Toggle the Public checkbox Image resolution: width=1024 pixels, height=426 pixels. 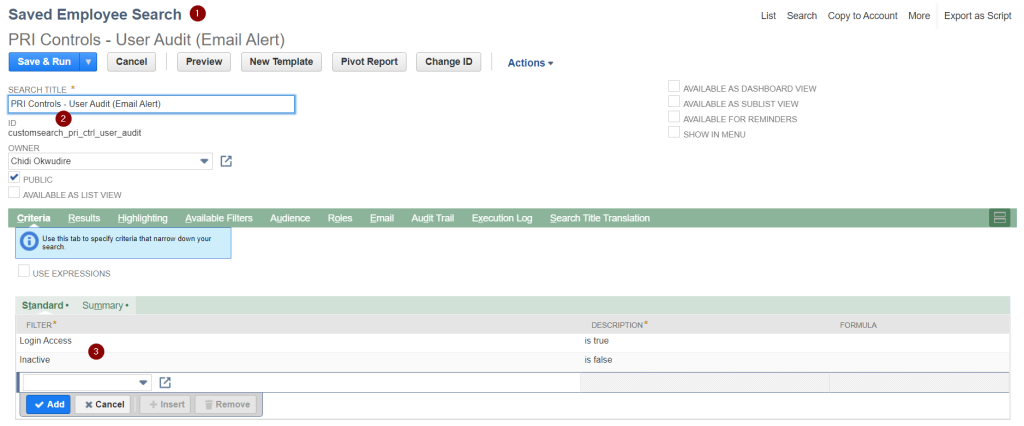(x=14, y=178)
